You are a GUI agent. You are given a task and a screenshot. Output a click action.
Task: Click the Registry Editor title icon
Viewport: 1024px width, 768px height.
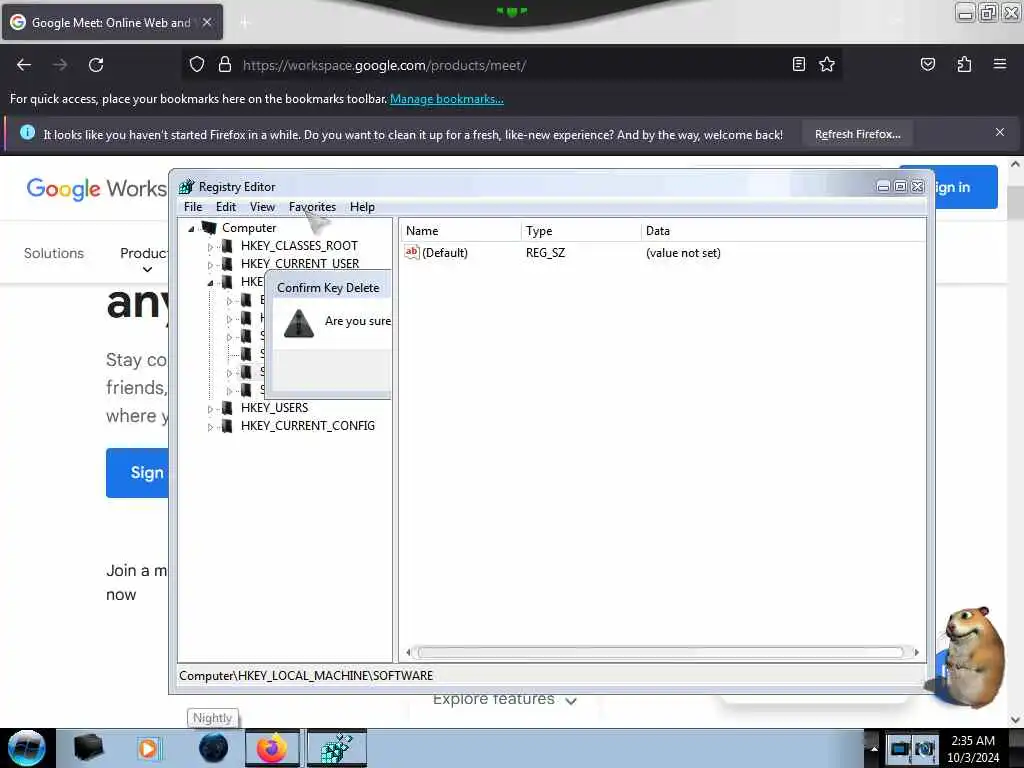(187, 187)
